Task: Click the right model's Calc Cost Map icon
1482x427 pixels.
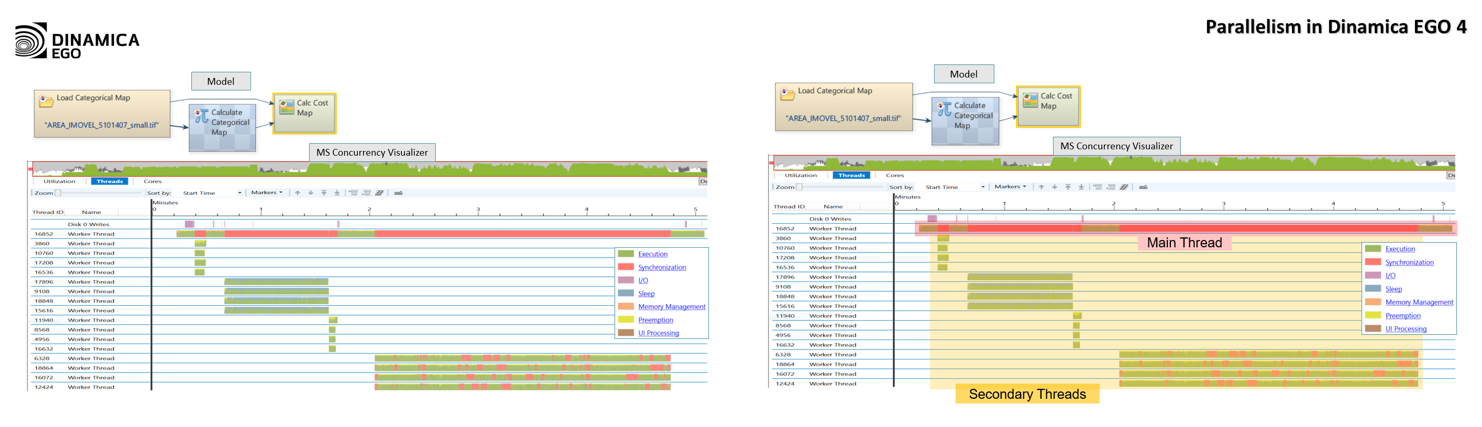Action: coord(1028,98)
